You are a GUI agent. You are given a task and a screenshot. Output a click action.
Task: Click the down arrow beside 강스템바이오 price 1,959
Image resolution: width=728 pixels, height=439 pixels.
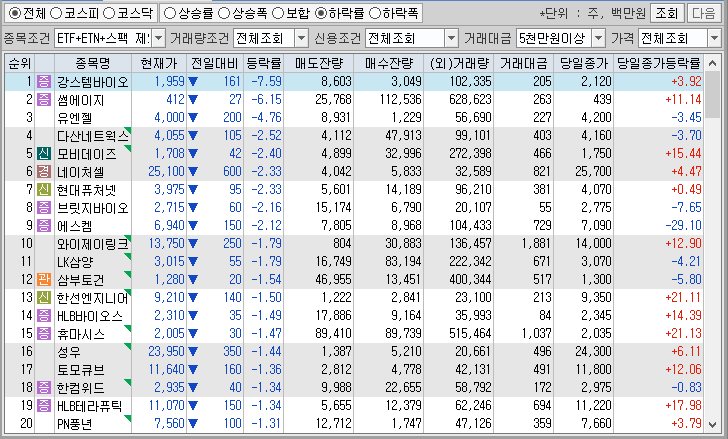(x=193, y=82)
